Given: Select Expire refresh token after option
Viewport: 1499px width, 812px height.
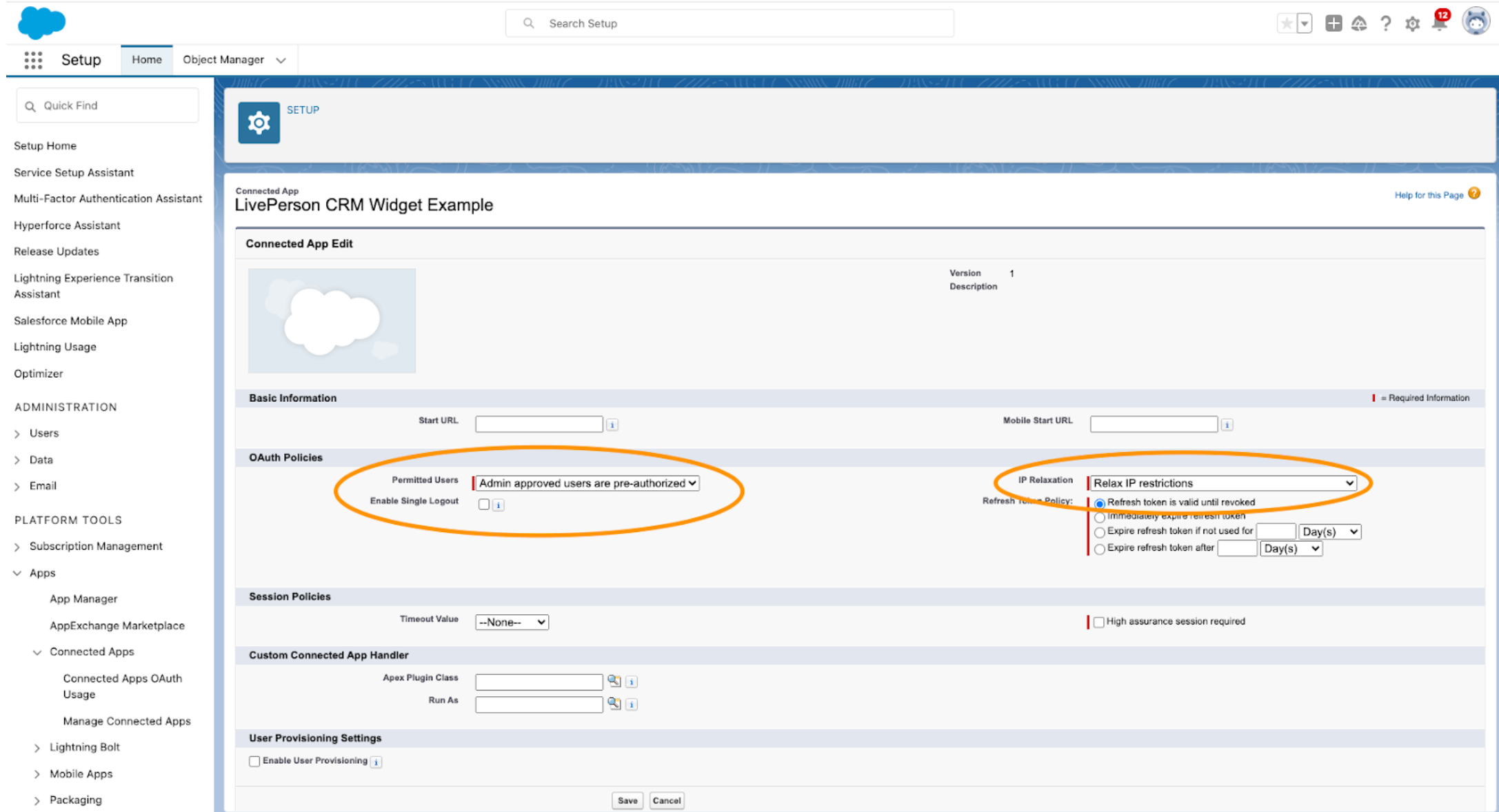Looking at the screenshot, I should (x=1100, y=549).
